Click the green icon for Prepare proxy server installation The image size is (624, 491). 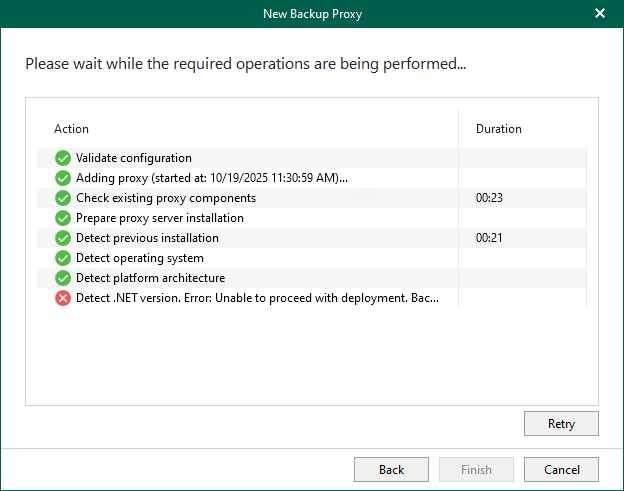pyautogui.click(x=63, y=218)
